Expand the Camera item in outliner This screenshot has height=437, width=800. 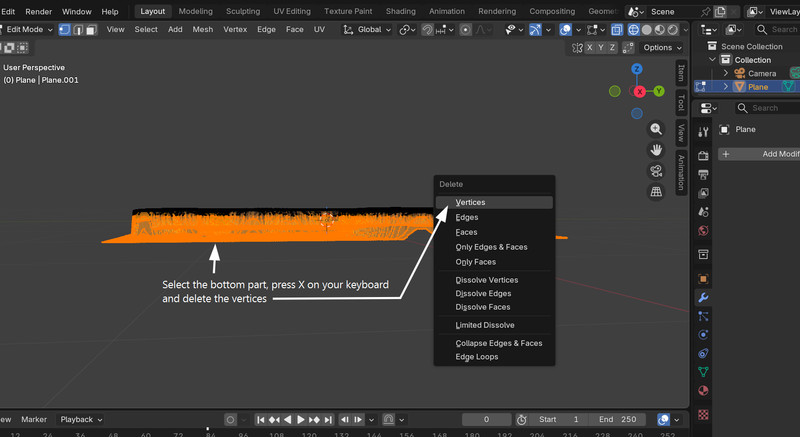coord(726,73)
